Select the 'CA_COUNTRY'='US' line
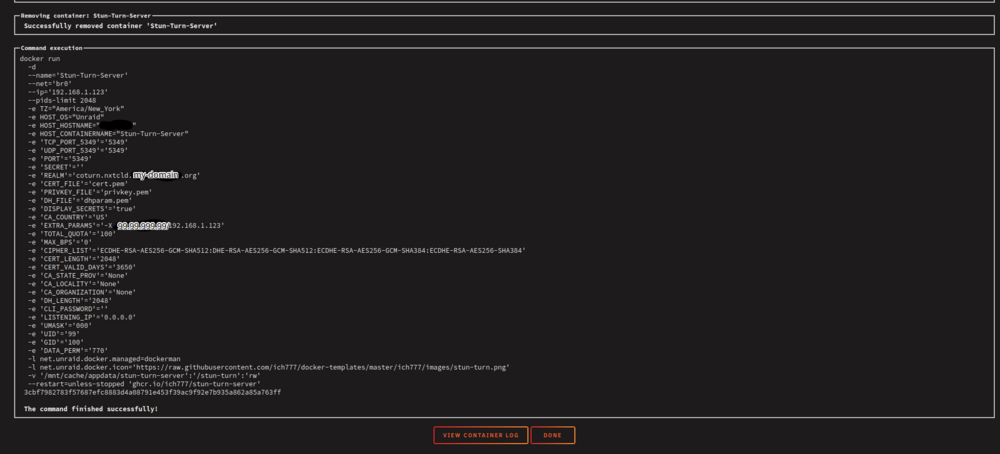 [x=68, y=217]
